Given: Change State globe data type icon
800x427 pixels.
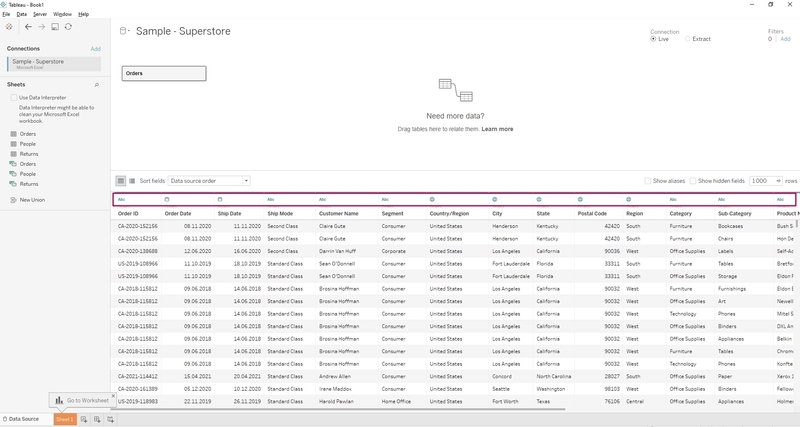Looking at the screenshot, I should tap(539, 199).
